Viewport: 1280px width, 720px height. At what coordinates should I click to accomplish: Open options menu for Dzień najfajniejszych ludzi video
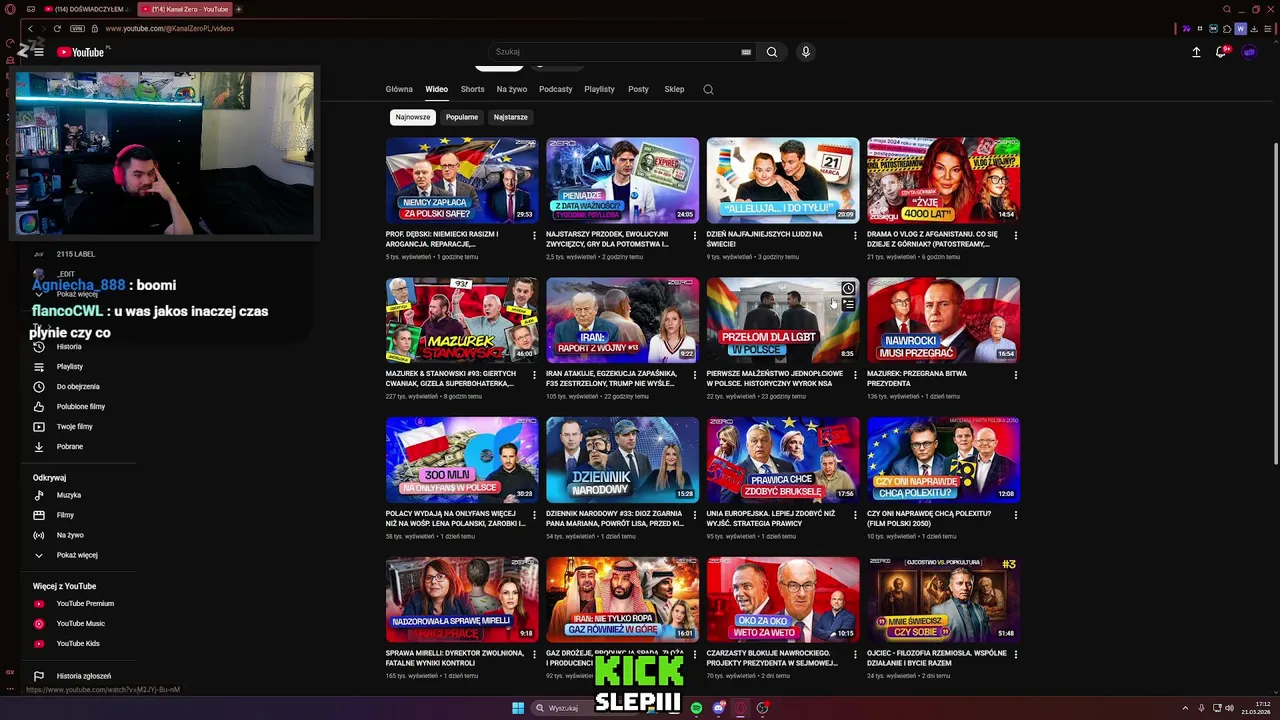tap(855, 236)
